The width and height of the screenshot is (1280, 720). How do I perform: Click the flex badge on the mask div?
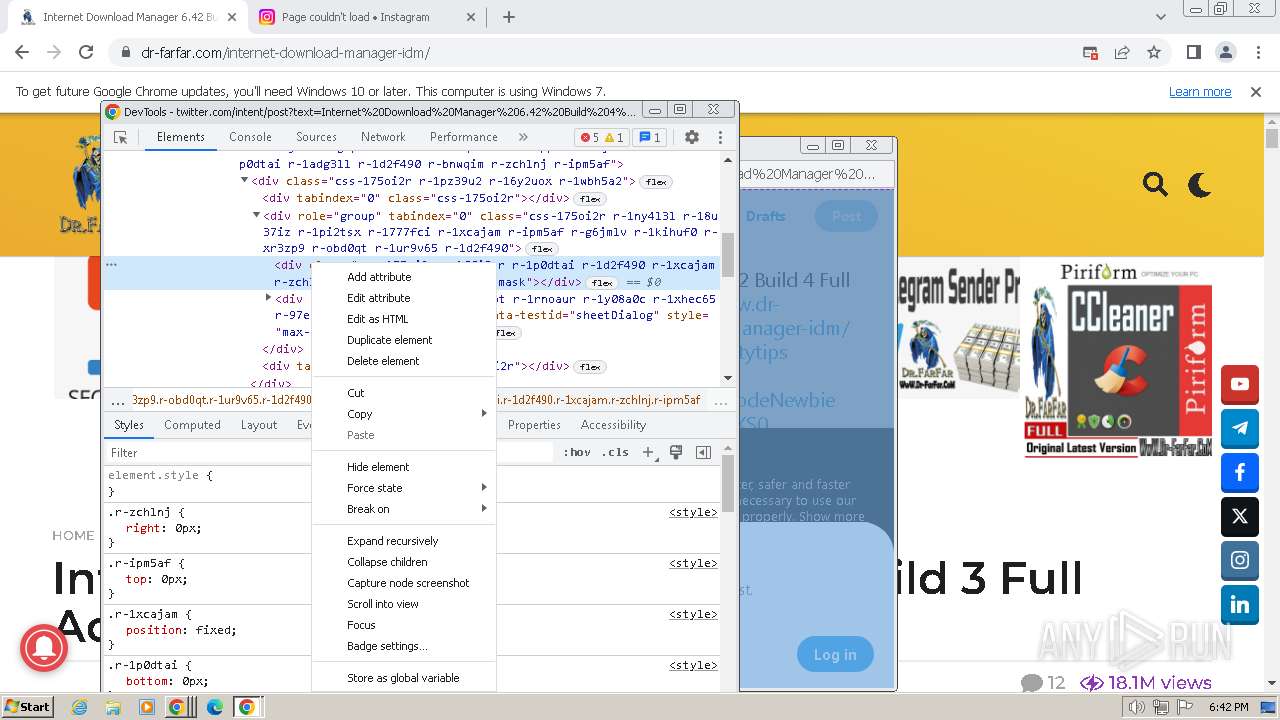(601, 283)
